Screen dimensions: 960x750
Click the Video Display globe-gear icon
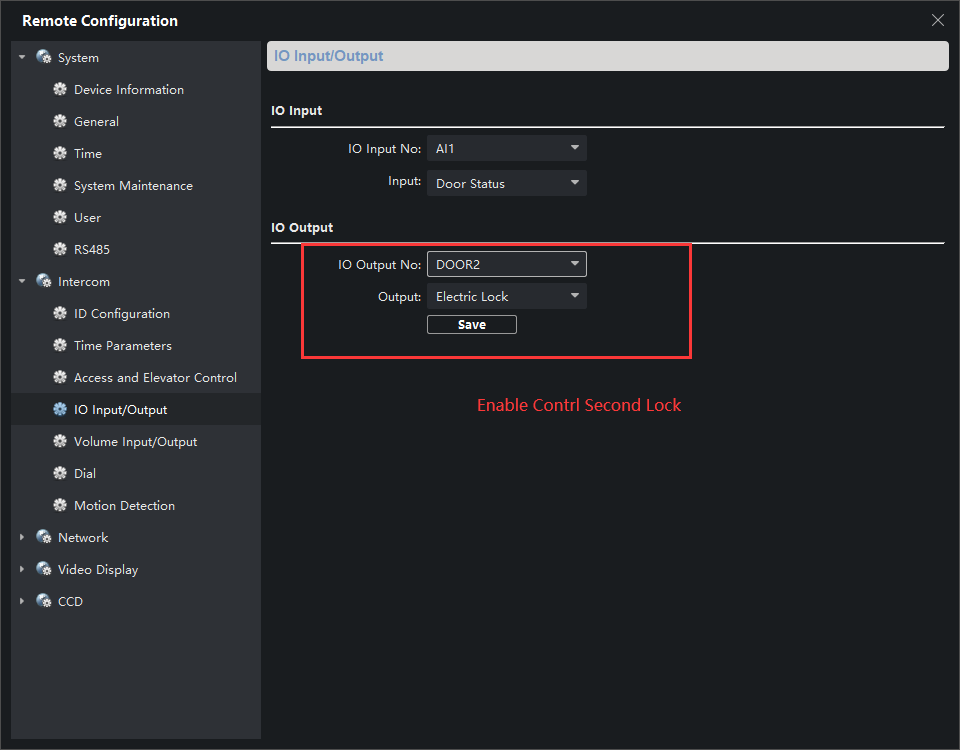(44, 569)
